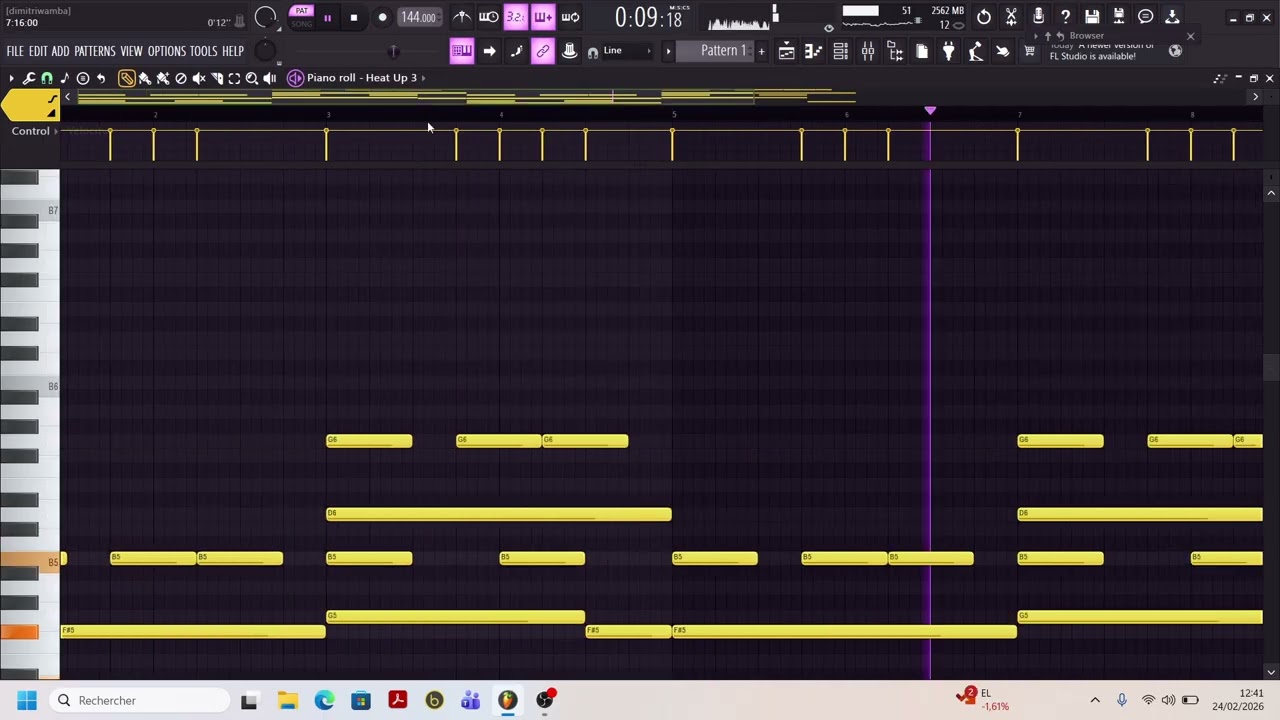Click the record button

pyautogui.click(x=382, y=18)
